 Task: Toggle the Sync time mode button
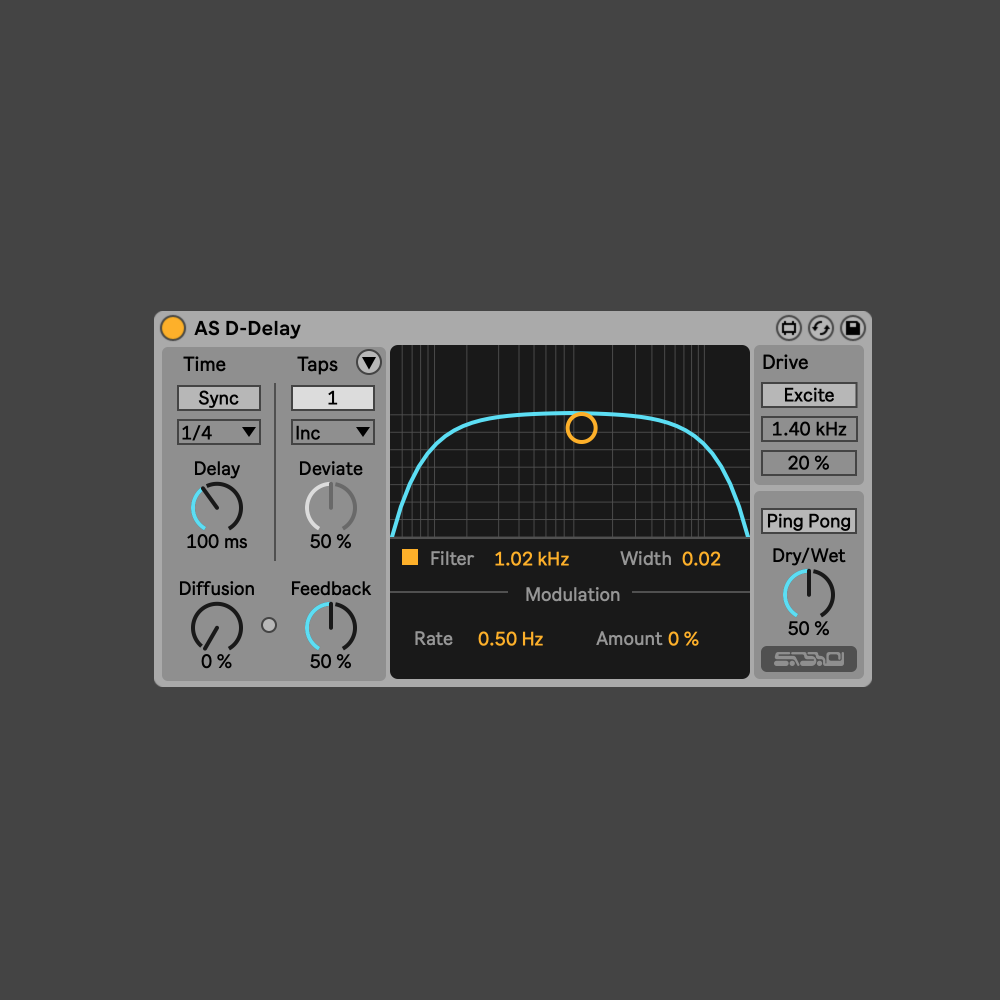219,398
